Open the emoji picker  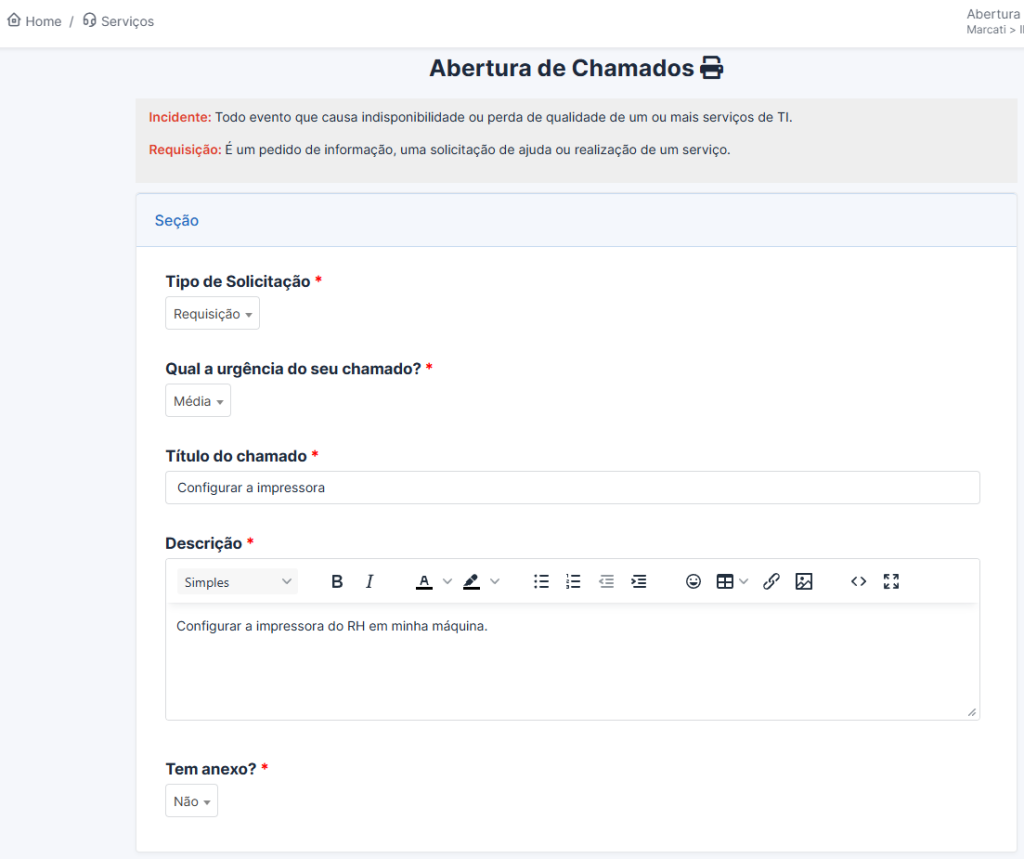(x=693, y=582)
